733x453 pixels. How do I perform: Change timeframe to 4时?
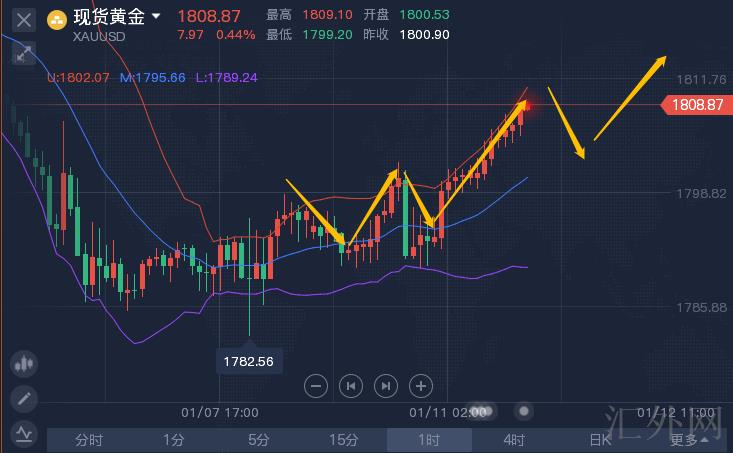point(514,439)
